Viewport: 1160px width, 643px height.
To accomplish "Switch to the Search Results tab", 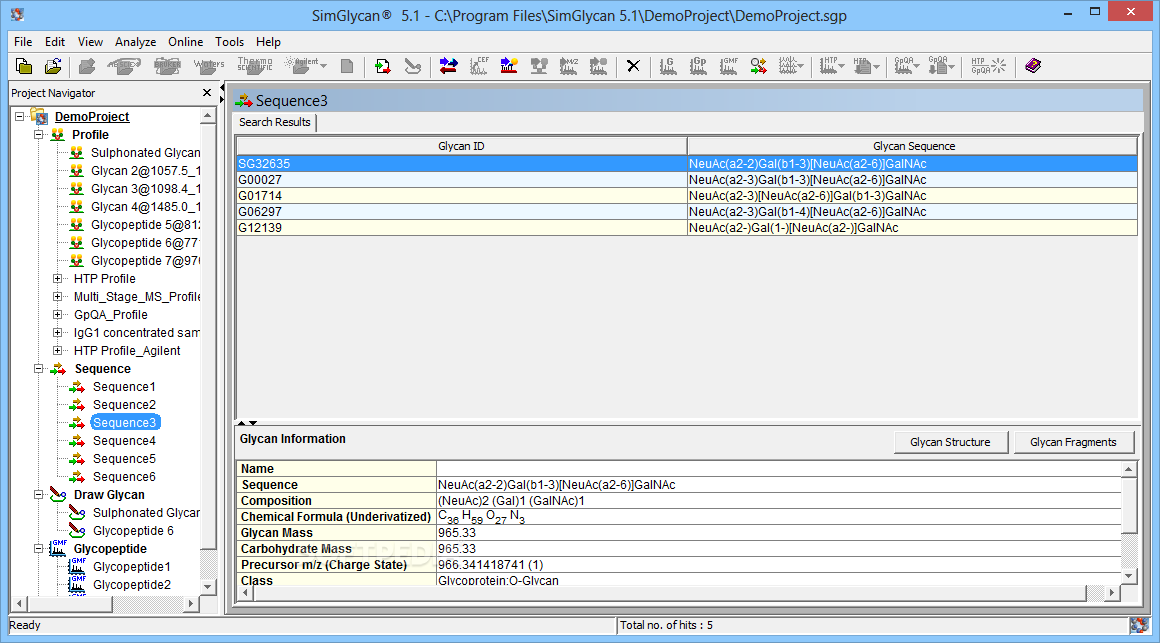I will (274, 122).
